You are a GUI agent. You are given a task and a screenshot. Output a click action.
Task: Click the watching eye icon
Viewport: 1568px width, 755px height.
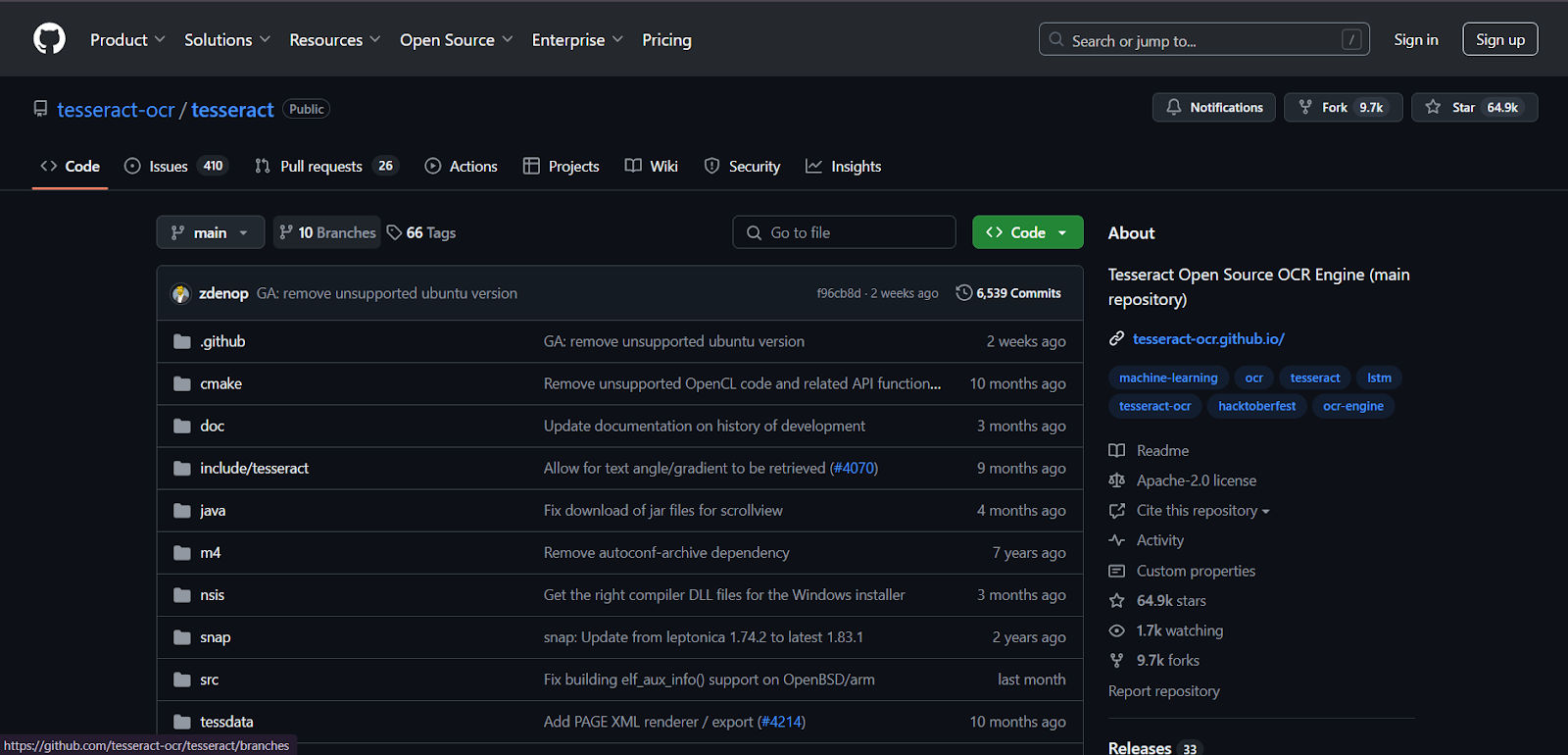[1116, 630]
